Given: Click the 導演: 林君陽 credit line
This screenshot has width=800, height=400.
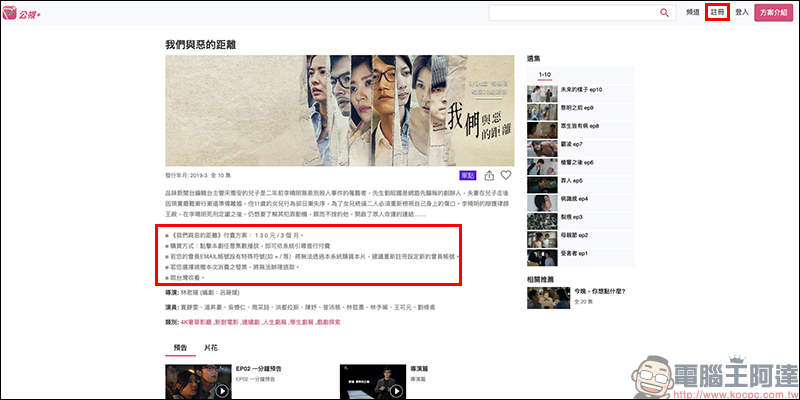Looking at the screenshot, I should pyautogui.click(x=202, y=293).
